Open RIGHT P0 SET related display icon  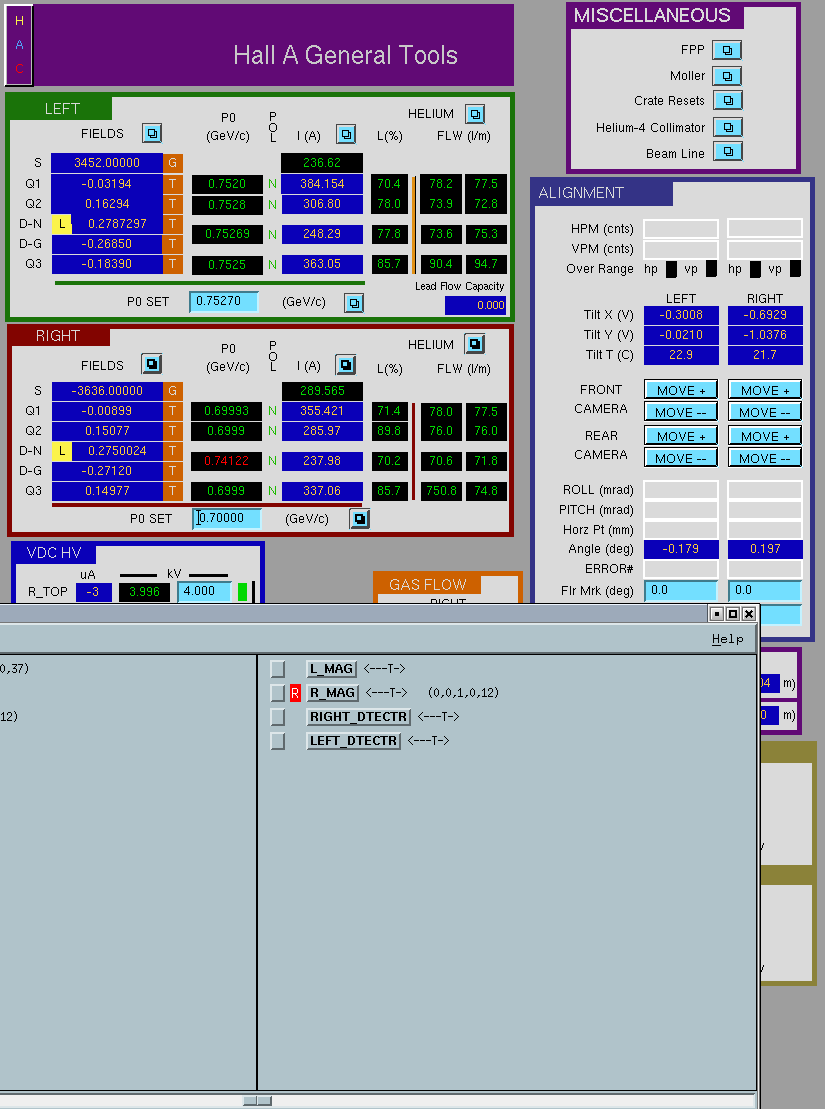click(359, 518)
